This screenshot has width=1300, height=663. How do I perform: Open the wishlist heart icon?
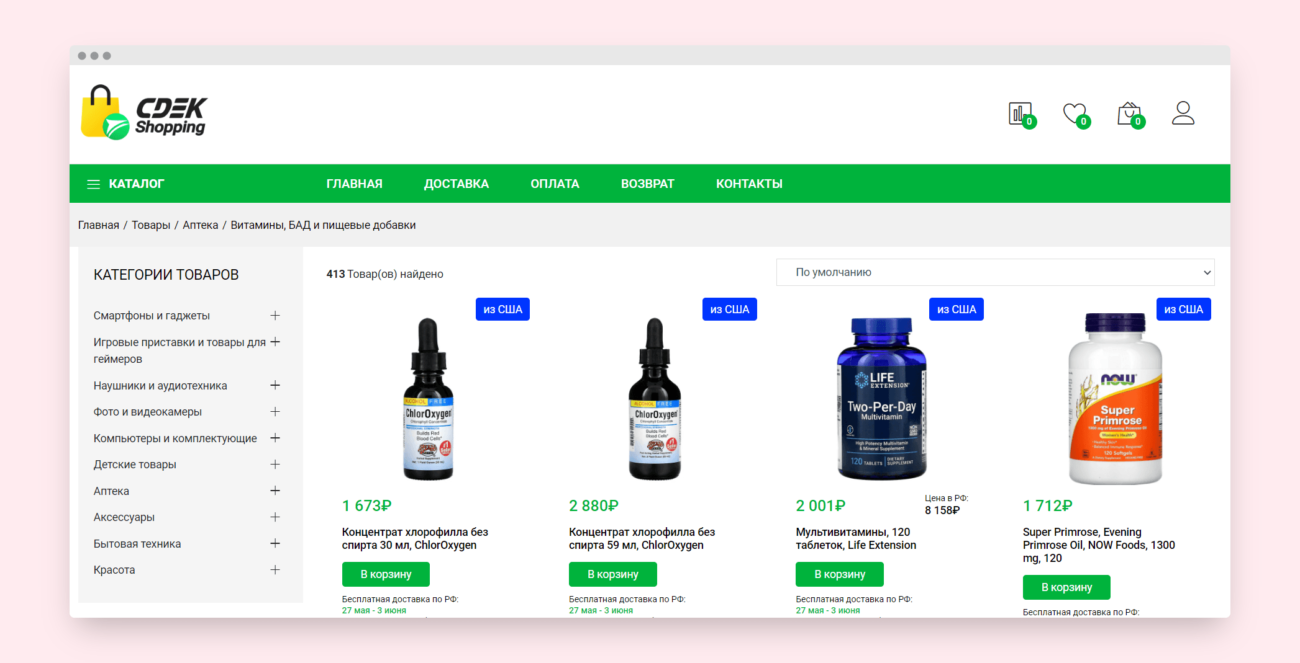pyautogui.click(x=1075, y=113)
